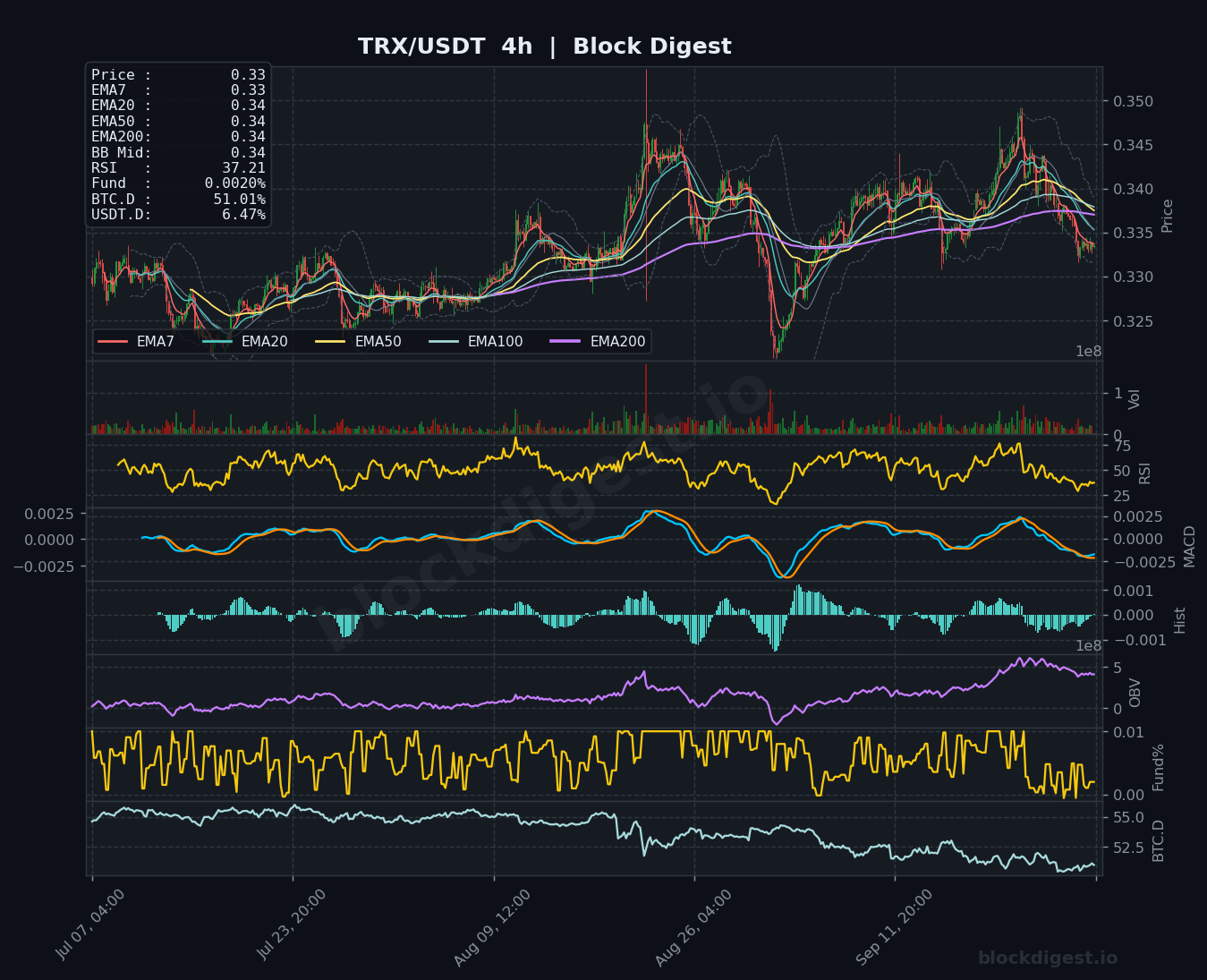
Task: Click the Sep 11, 20:00 date label
Action: tap(893, 927)
